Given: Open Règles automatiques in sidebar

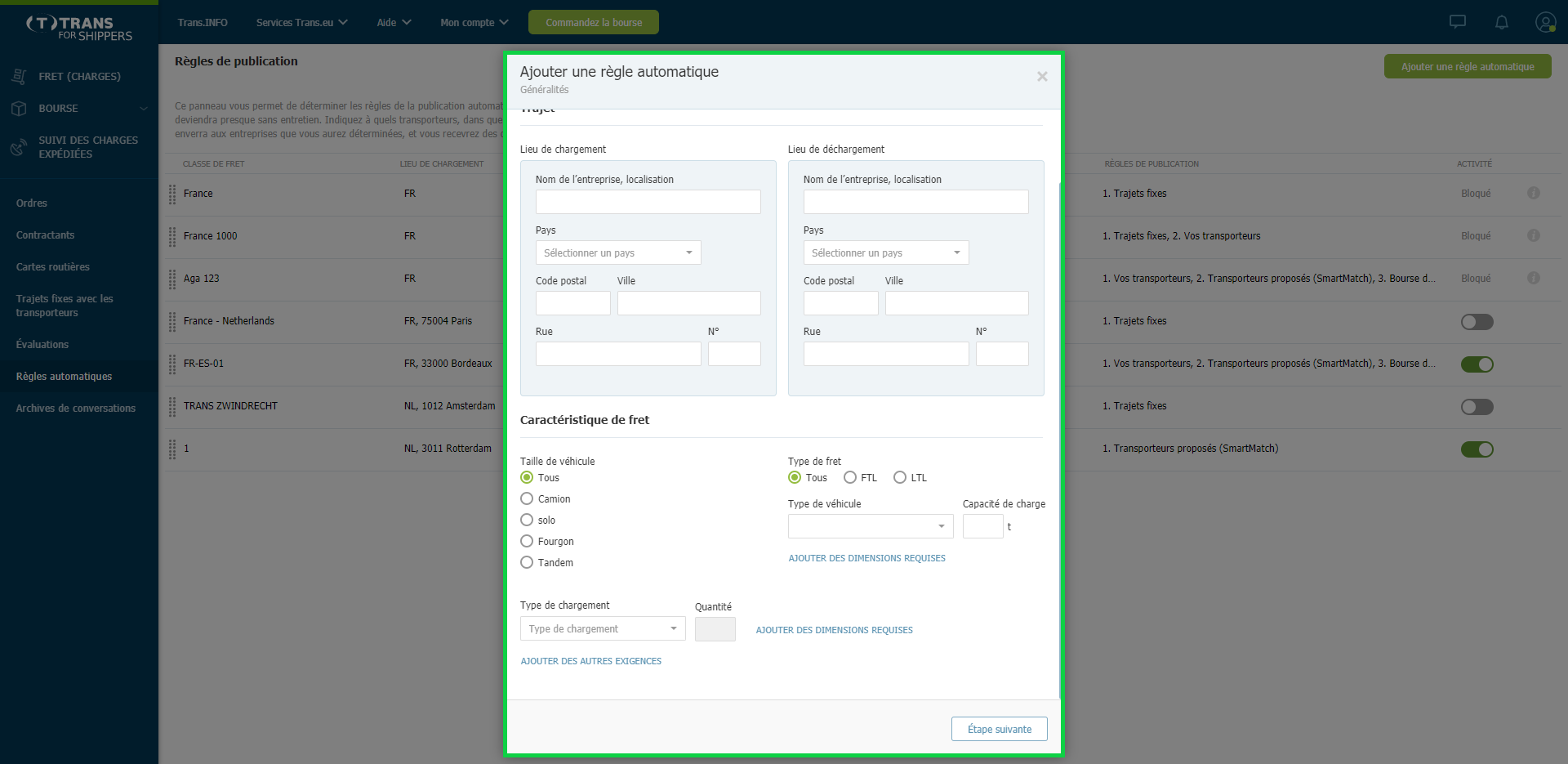Looking at the screenshot, I should click(64, 376).
